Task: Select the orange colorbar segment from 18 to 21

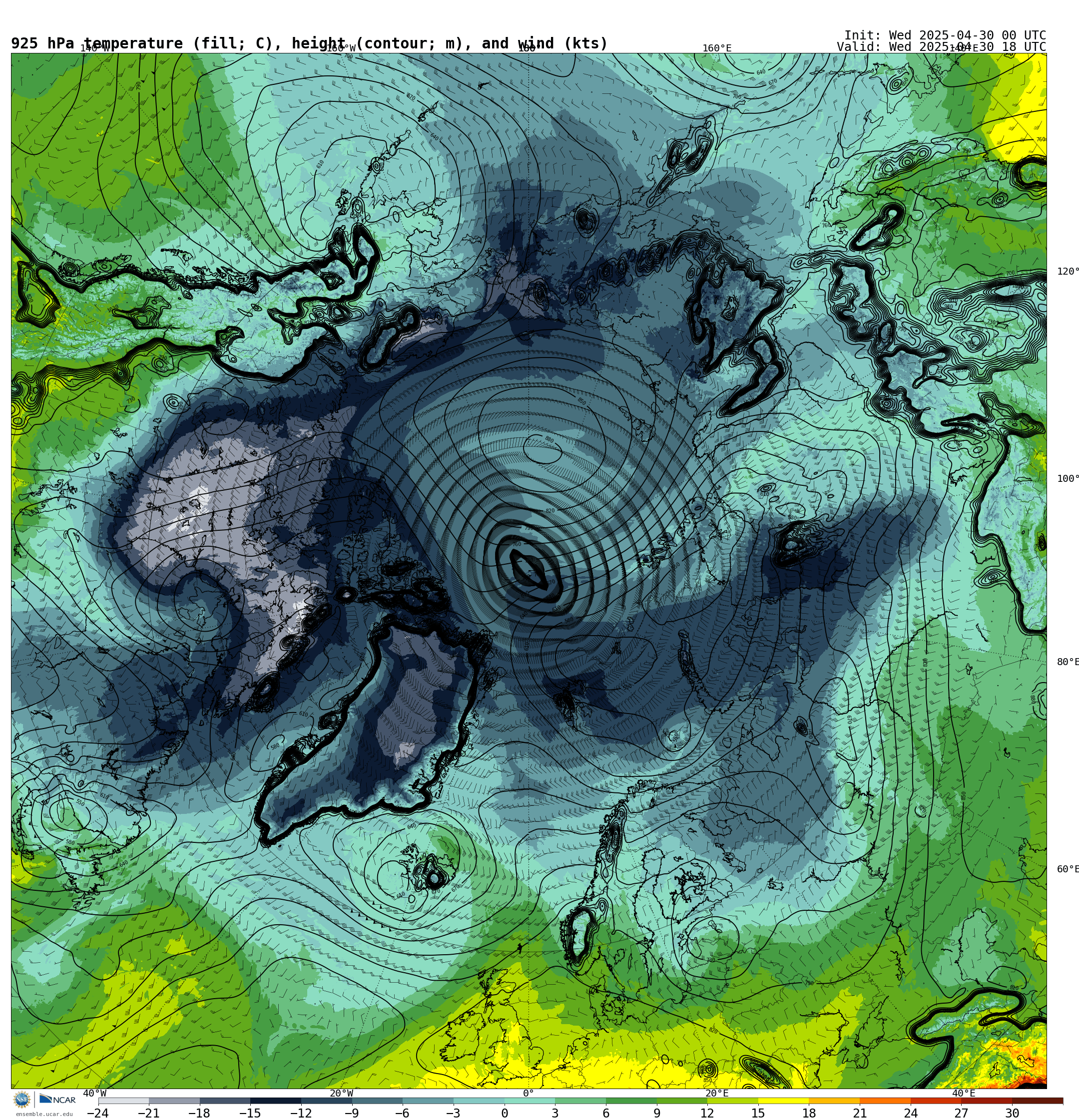Action: pos(834,1101)
